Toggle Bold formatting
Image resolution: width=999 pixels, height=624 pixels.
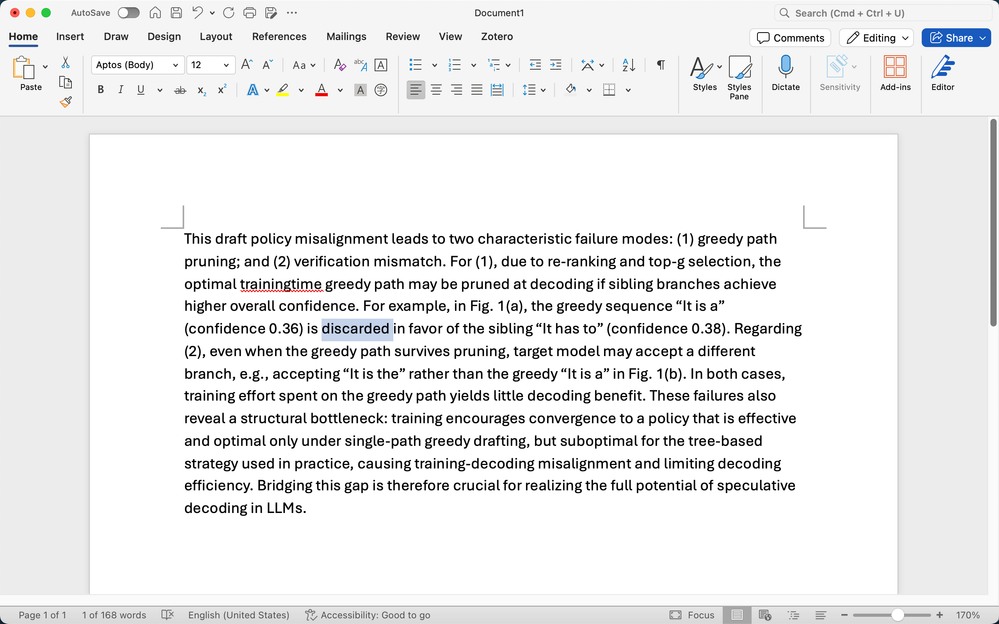click(x=100, y=90)
